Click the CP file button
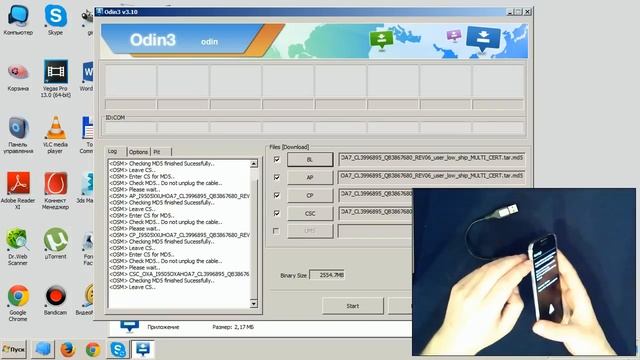This screenshot has height=360, width=640. coord(310,196)
